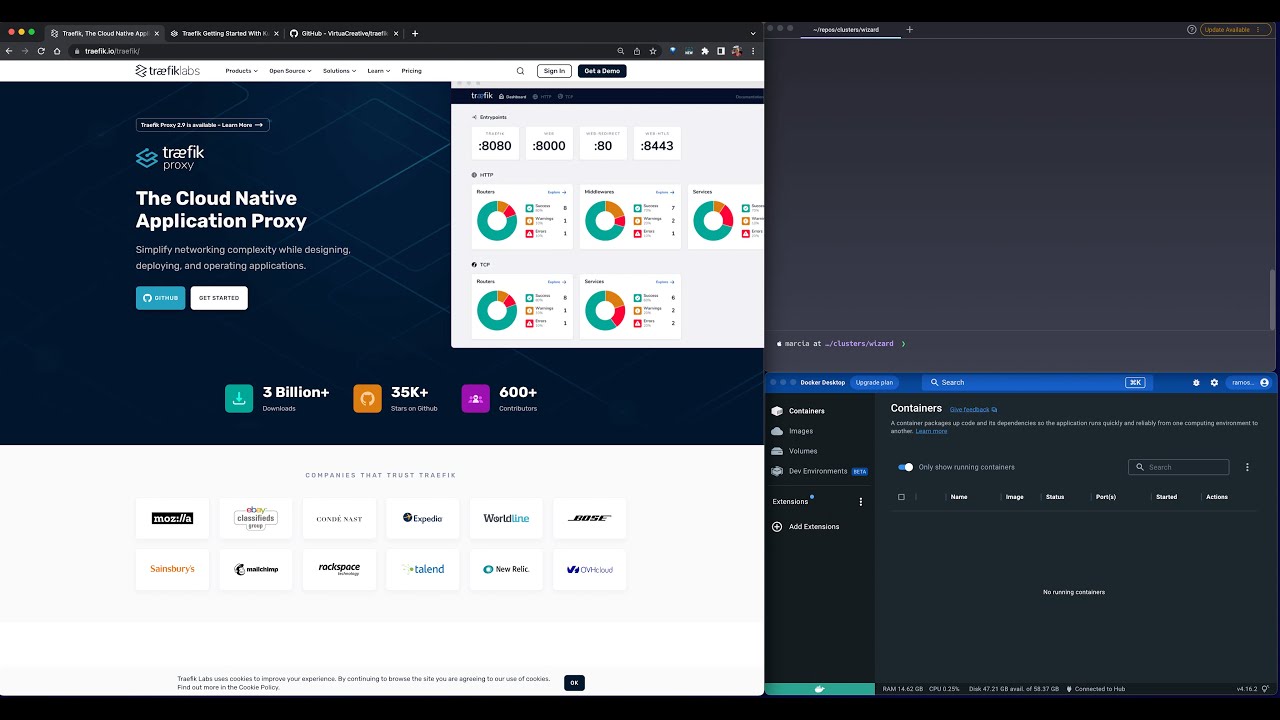Reload the Traefik page in Chrome
Viewport: 1280px width, 720px height.
click(x=41, y=51)
